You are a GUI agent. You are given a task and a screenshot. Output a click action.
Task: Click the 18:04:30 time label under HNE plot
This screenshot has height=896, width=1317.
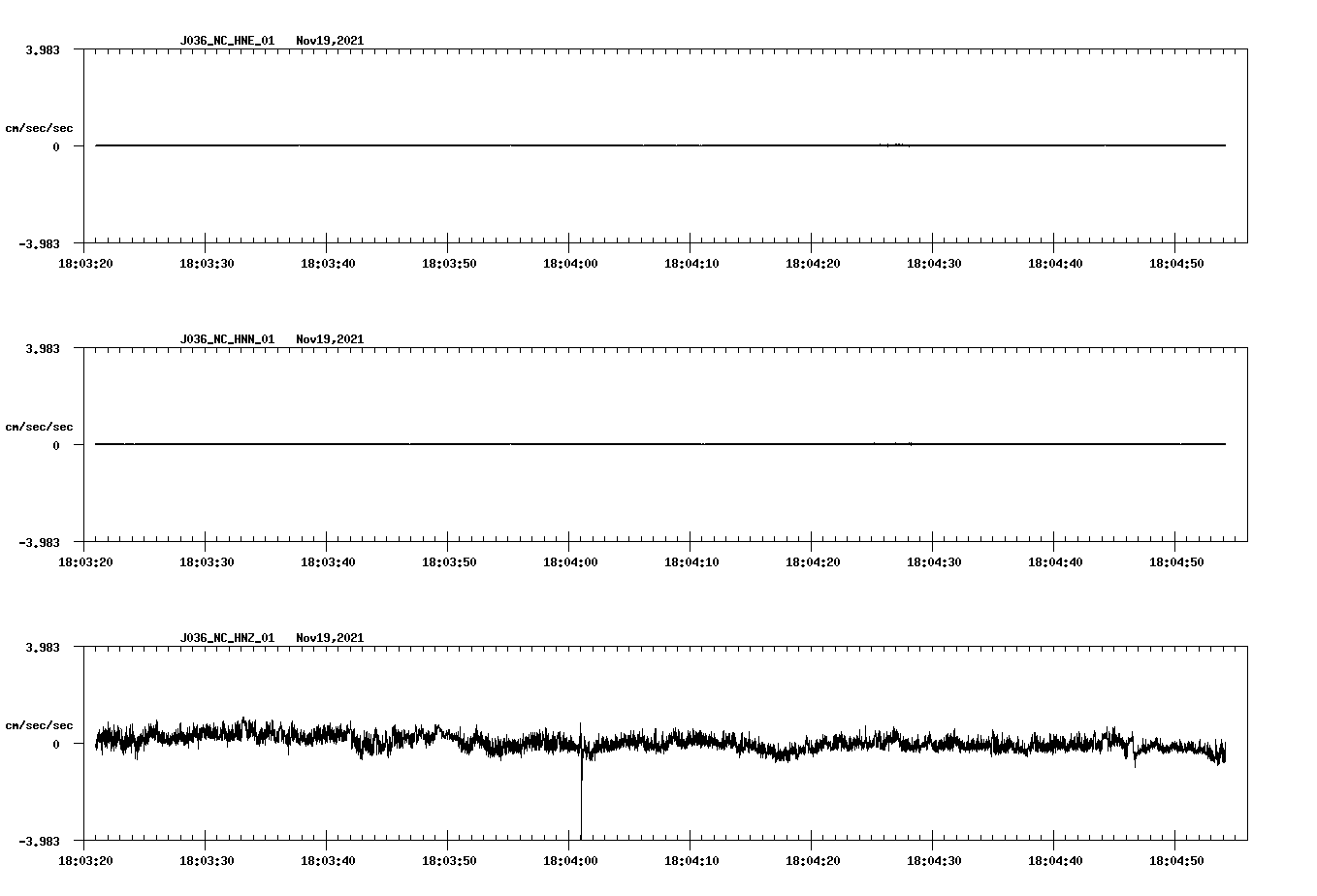coord(934,263)
